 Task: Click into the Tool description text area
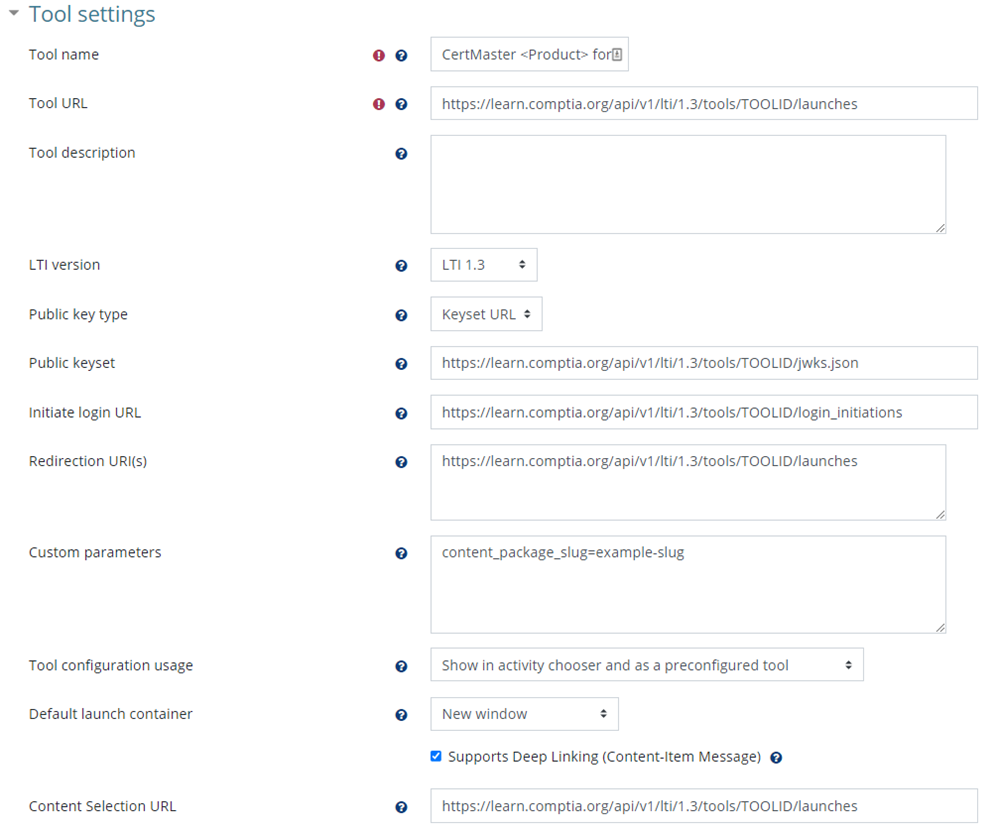pos(688,185)
